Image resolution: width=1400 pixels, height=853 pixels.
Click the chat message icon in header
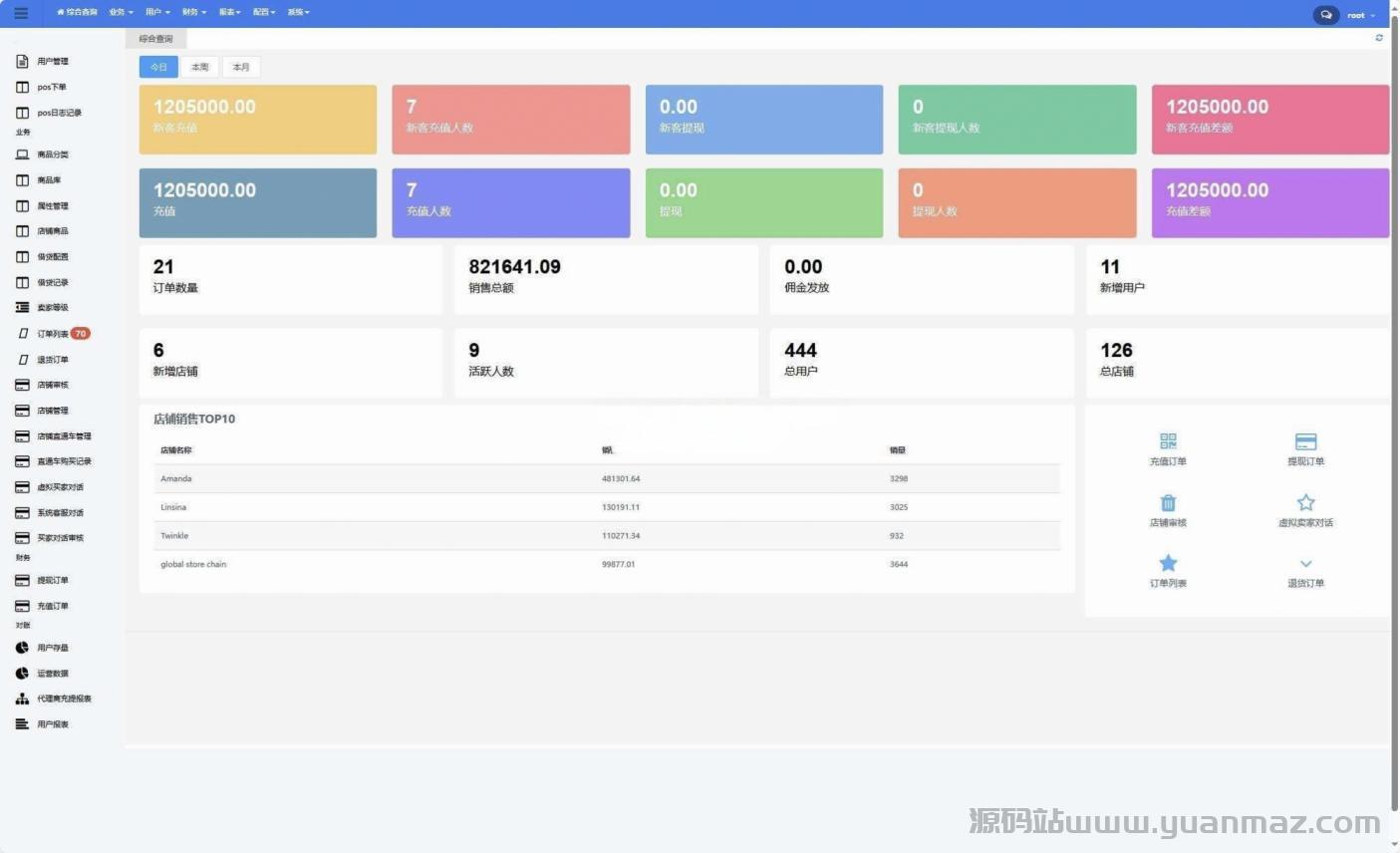1325,15
